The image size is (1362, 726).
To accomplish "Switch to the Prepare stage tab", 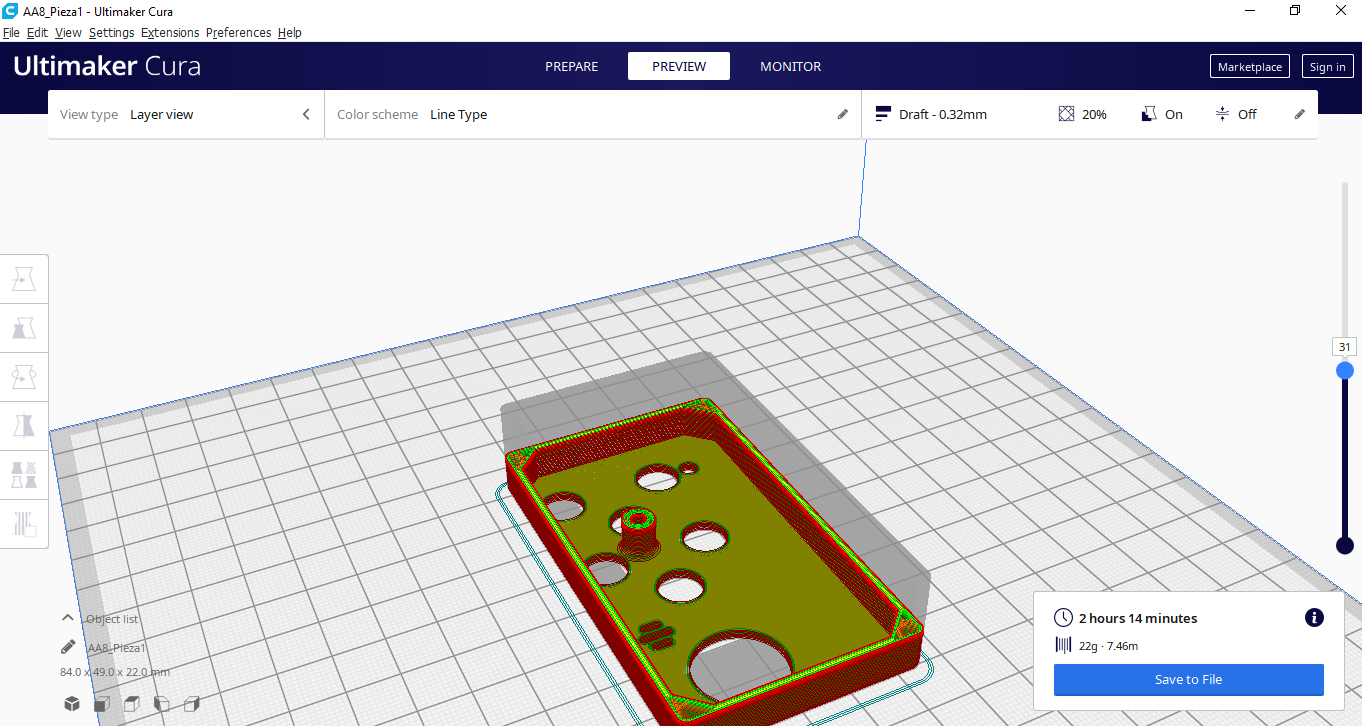I will point(571,67).
